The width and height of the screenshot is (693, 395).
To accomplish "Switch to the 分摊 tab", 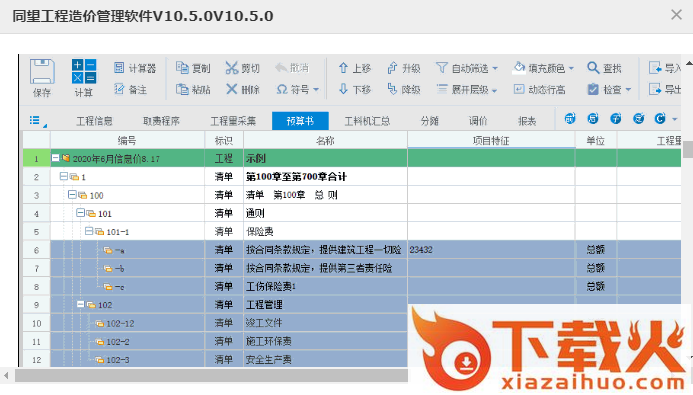I will [x=429, y=121].
